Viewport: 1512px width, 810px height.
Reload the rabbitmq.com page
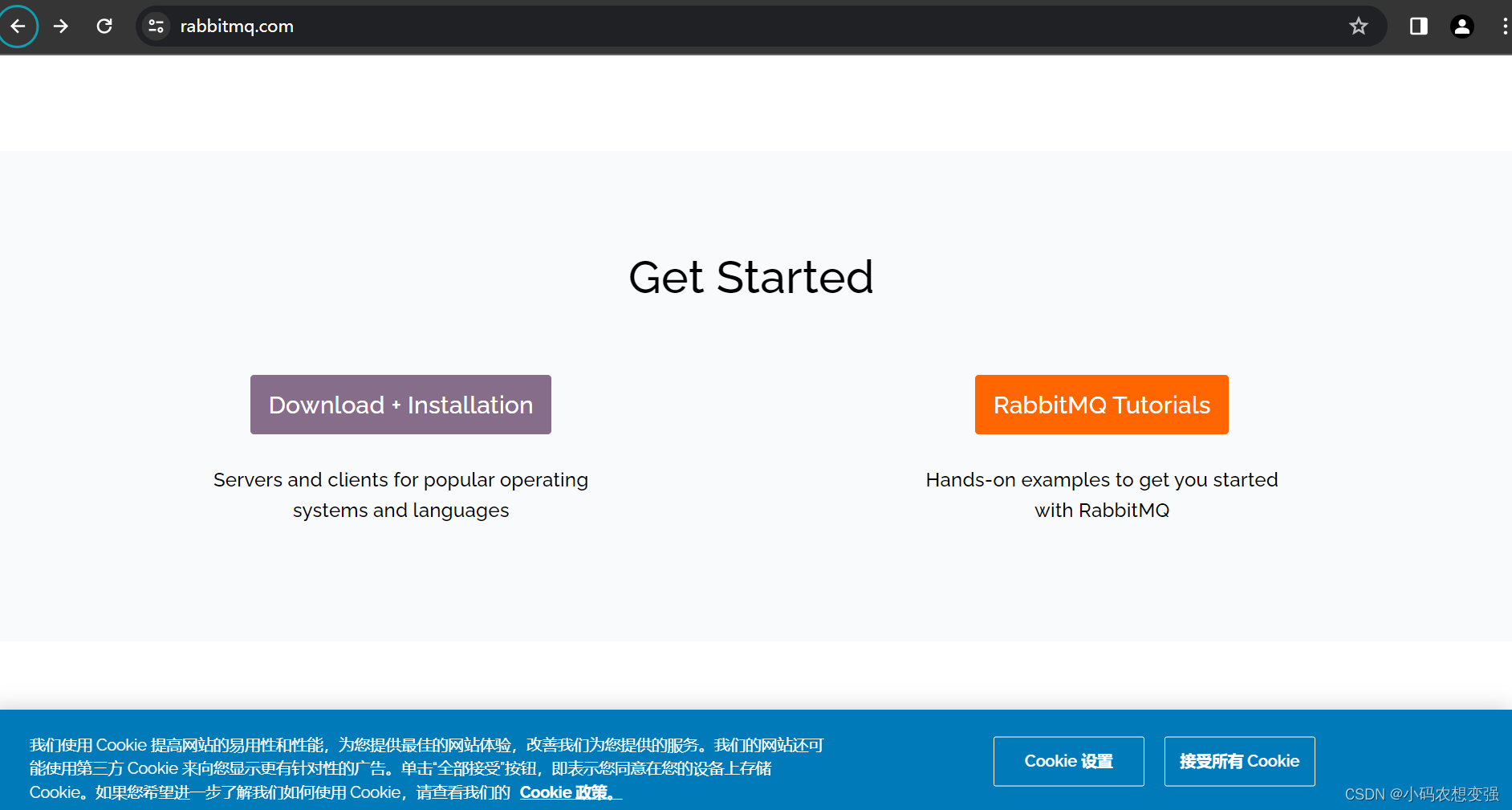(x=104, y=26)
